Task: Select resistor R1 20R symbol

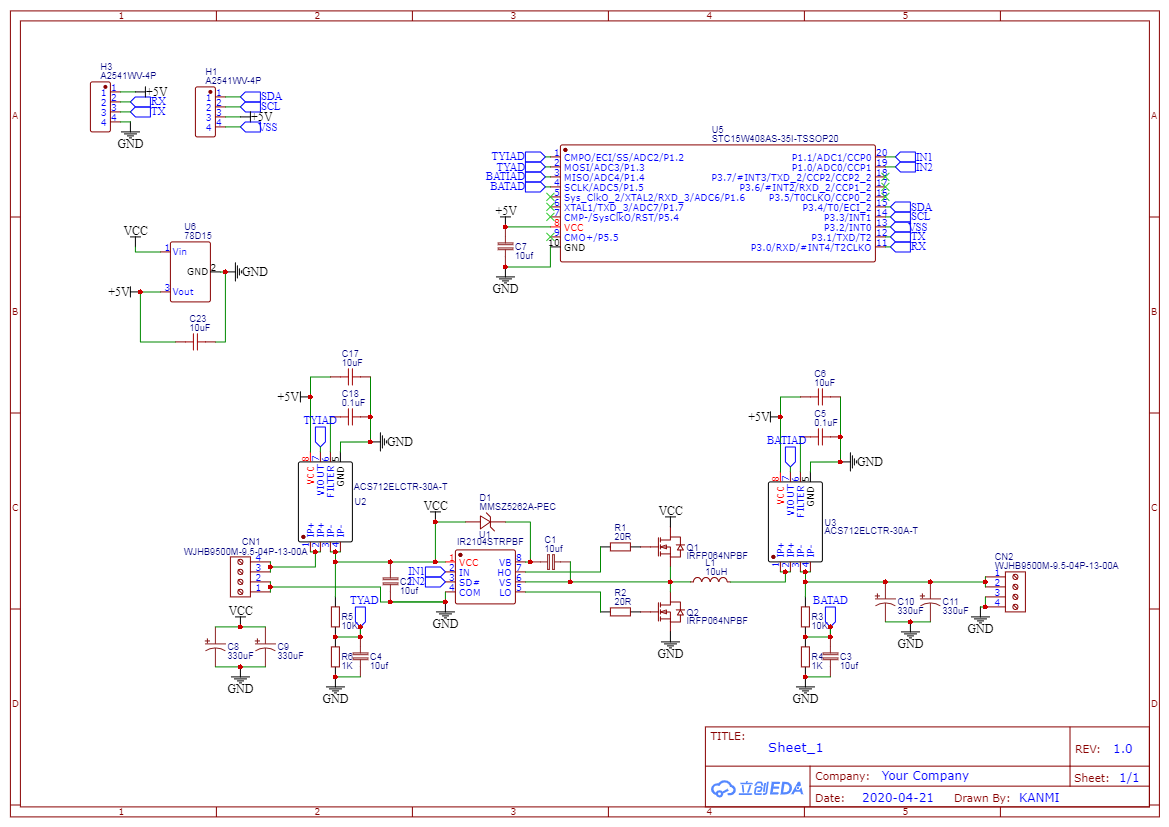Action: pos(620,547)
